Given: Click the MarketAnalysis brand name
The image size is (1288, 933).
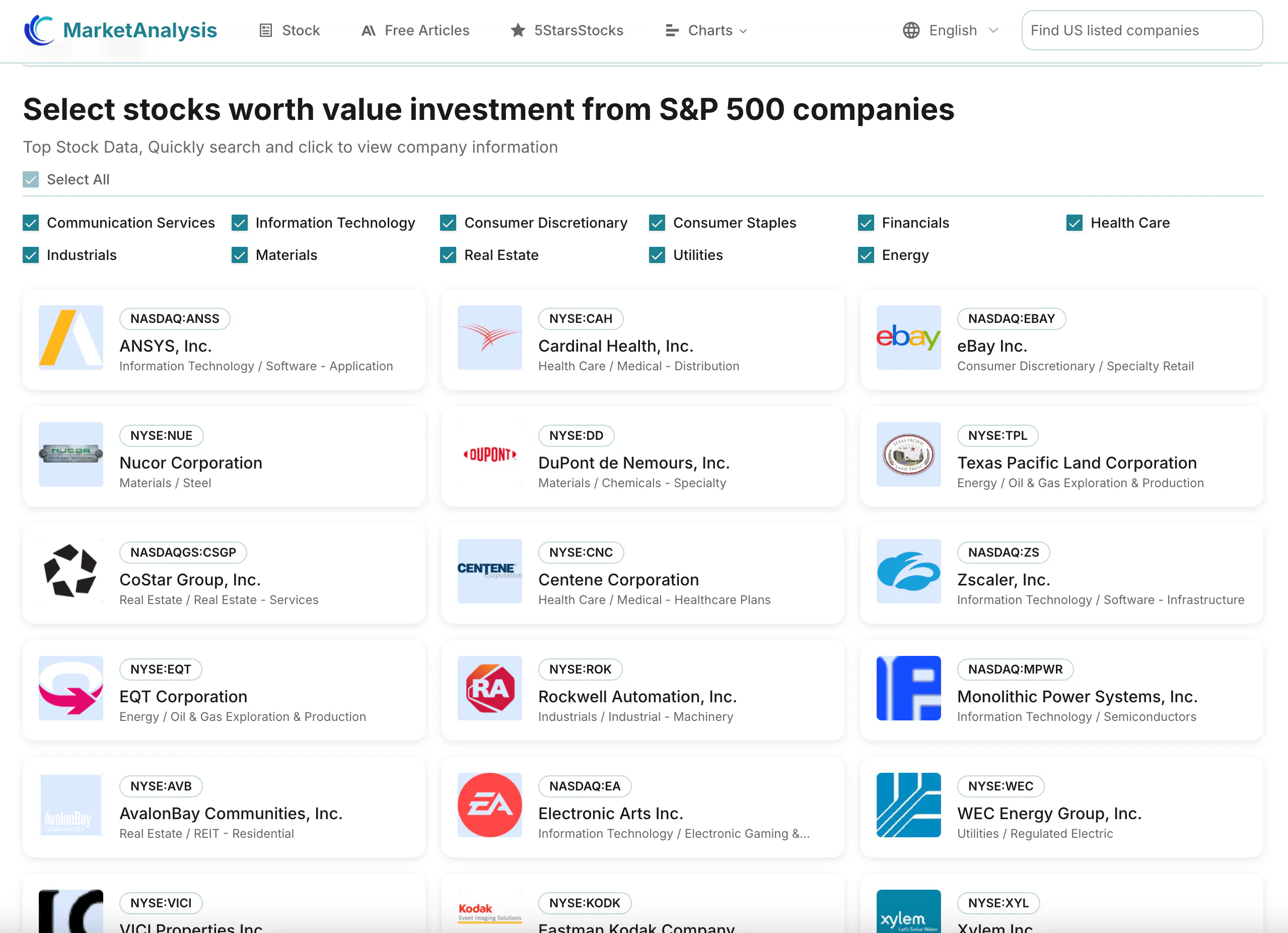Looking at the screenshot, I should tap(140, 30).
